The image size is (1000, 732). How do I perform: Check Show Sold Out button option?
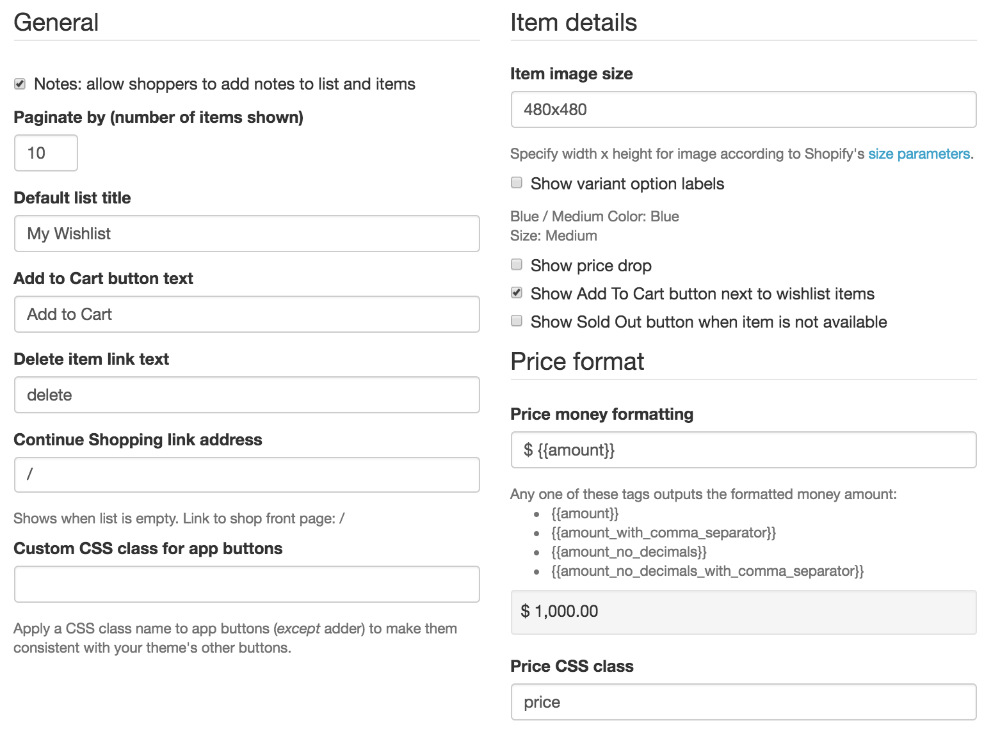click(x=517, y=321)
